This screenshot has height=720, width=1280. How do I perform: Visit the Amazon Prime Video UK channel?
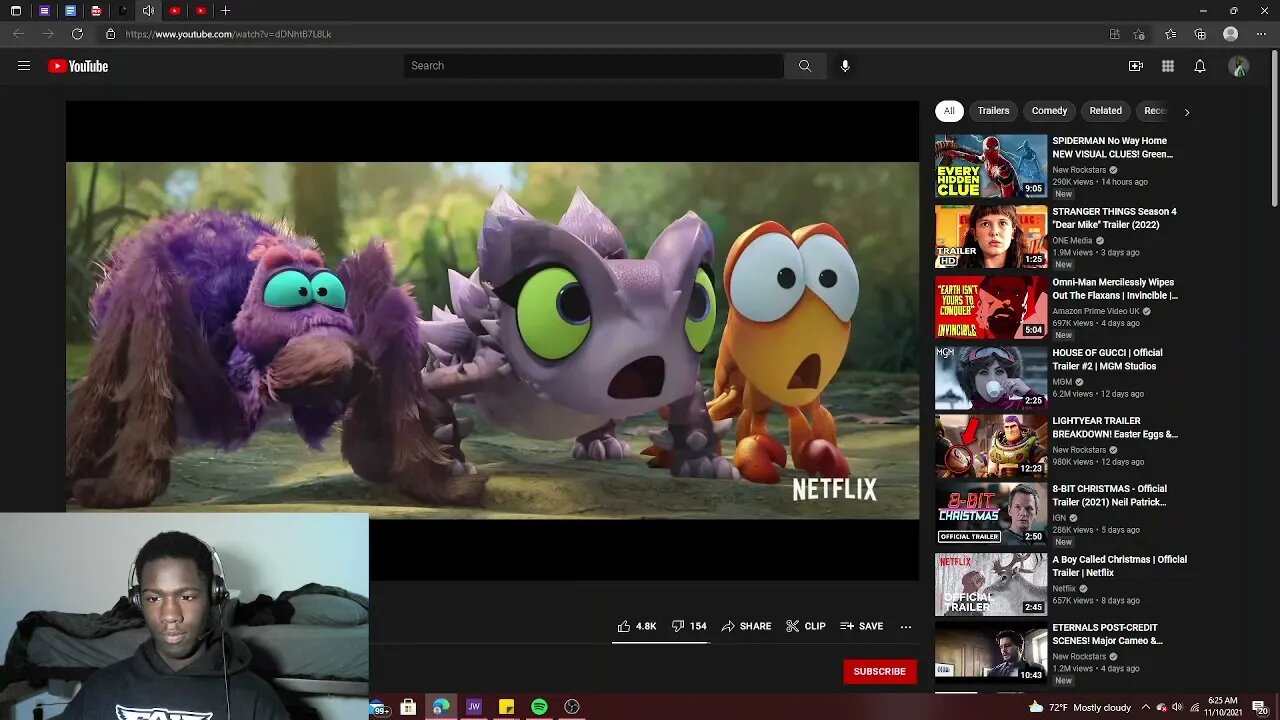pos(1096,311)
